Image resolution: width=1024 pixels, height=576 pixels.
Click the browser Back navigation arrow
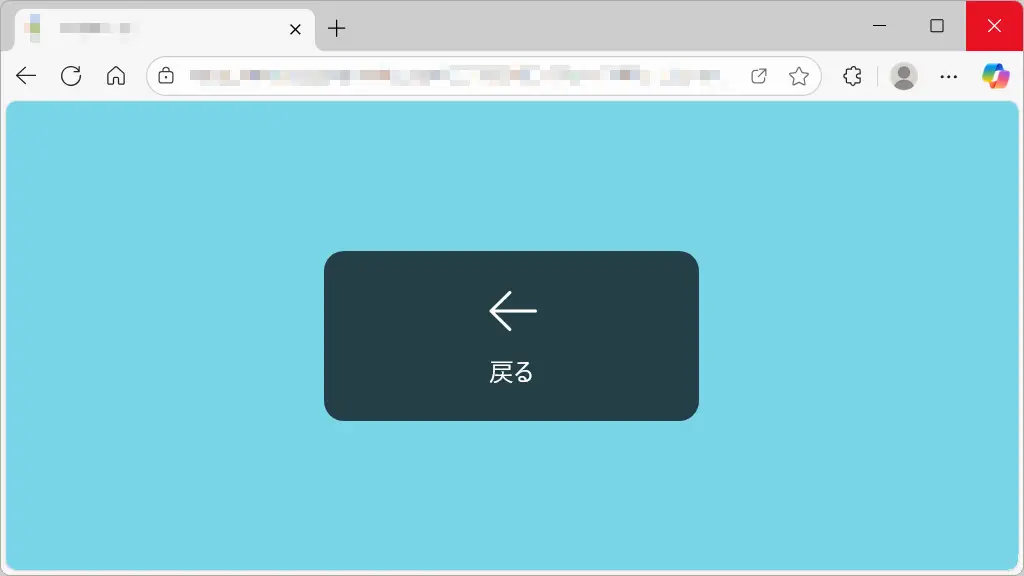pyautogui.click(x=26, y=75)
